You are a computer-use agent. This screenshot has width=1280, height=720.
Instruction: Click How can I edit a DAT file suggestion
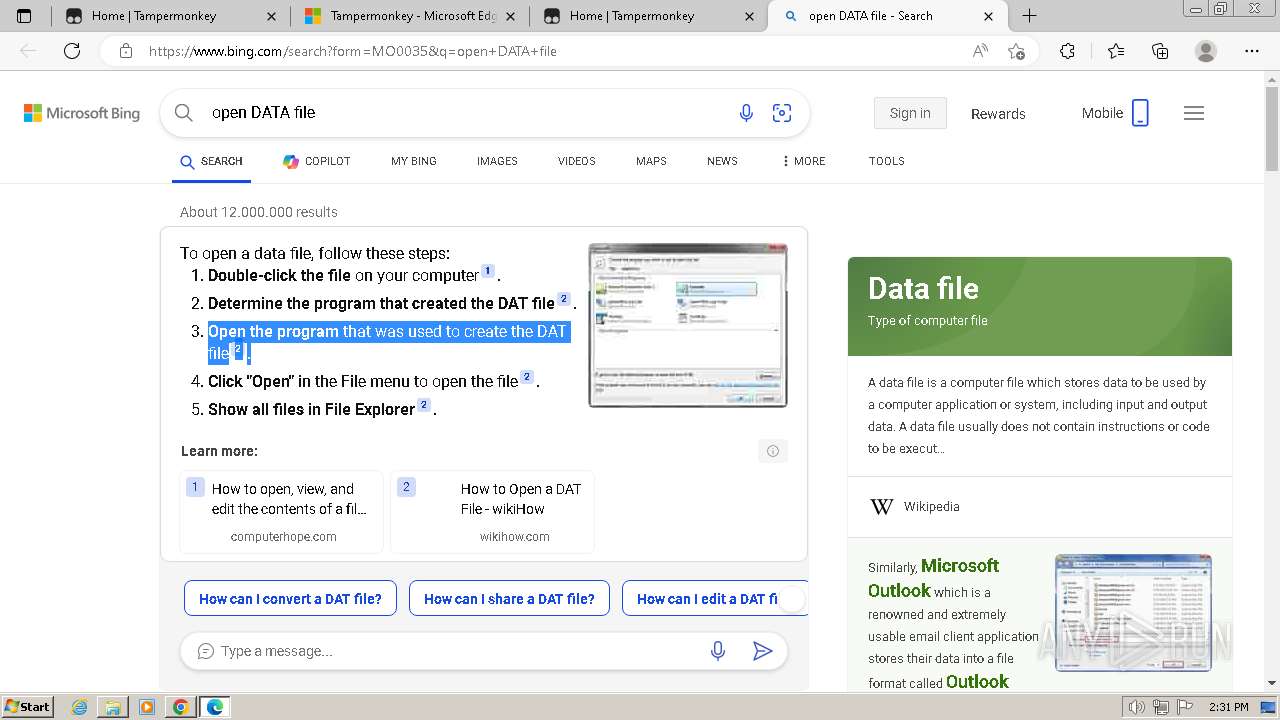click(714, 599)
